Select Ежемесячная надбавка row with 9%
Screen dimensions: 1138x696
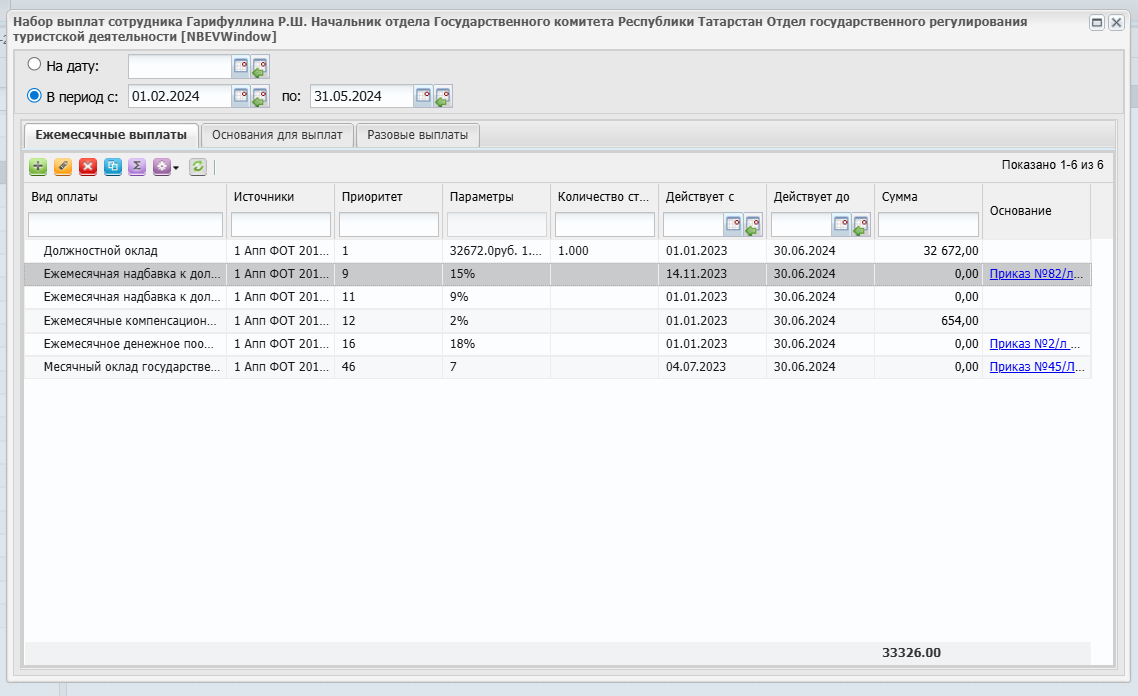click(557, 297)
